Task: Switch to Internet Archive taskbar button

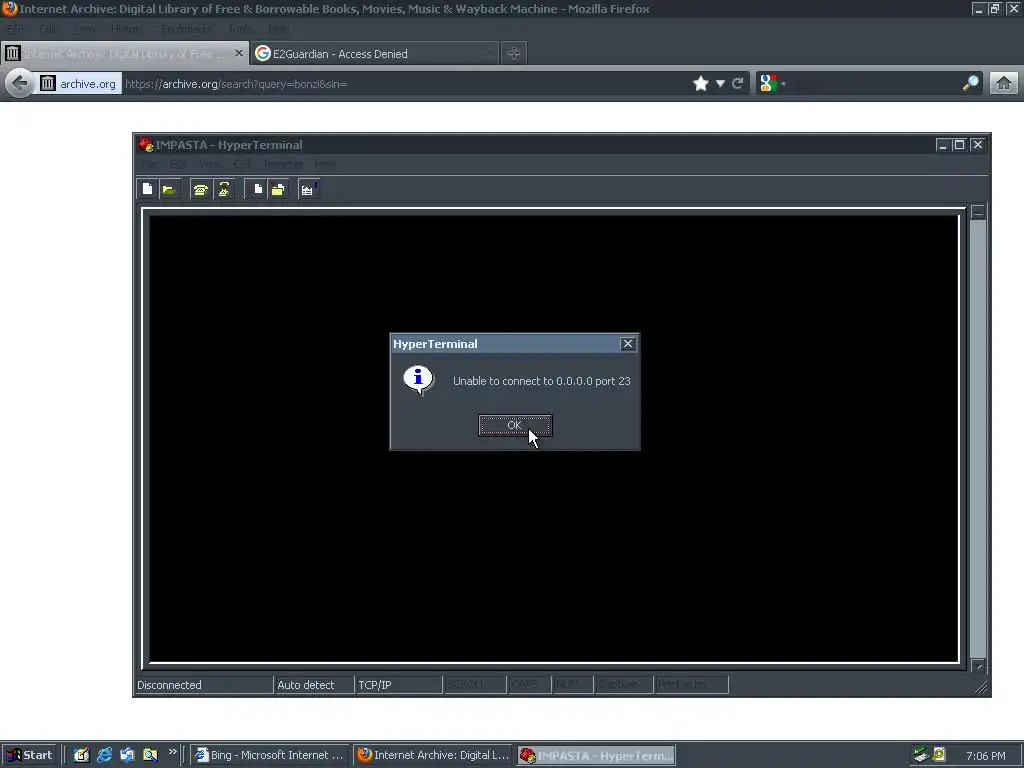Action: point(434,755)
